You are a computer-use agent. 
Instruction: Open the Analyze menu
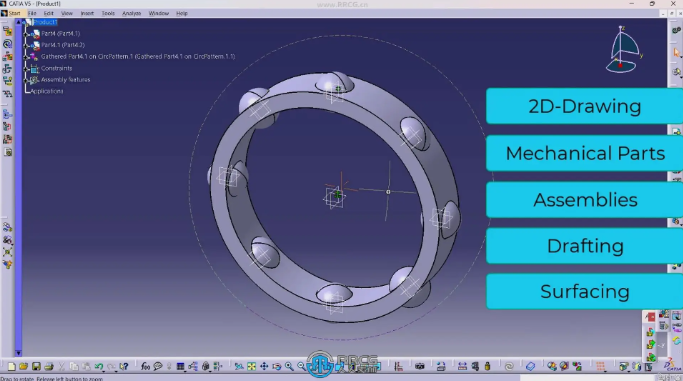point(132,13)
